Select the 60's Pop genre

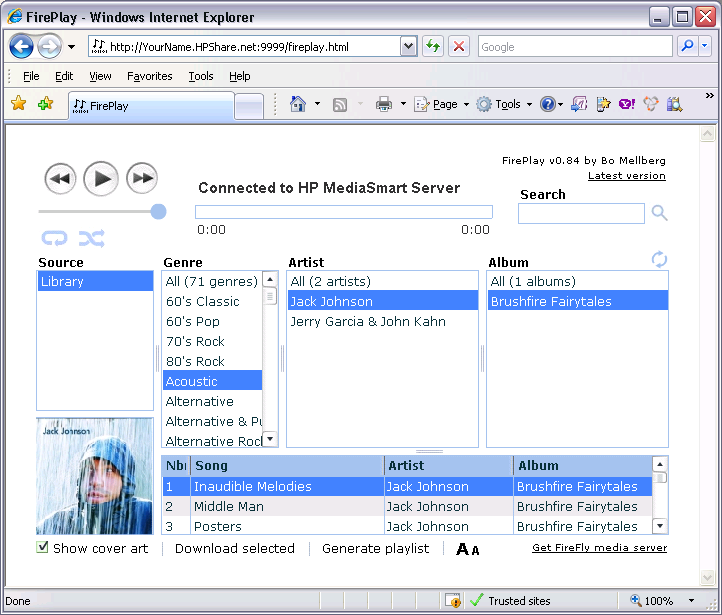tap(212, 321)
